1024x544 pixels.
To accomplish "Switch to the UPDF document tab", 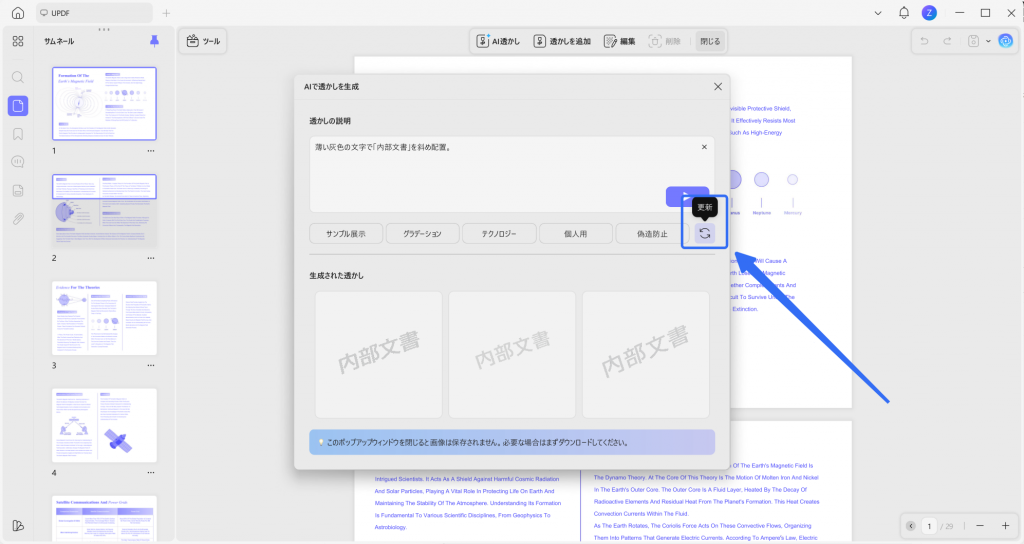I will [x=95, y=13].
